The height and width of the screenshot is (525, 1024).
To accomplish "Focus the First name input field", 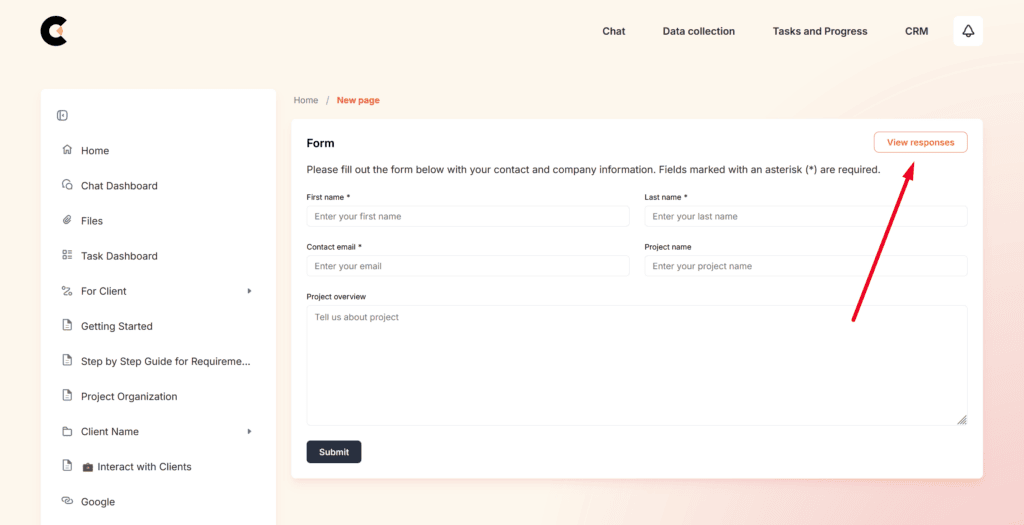I will (467, 216).
